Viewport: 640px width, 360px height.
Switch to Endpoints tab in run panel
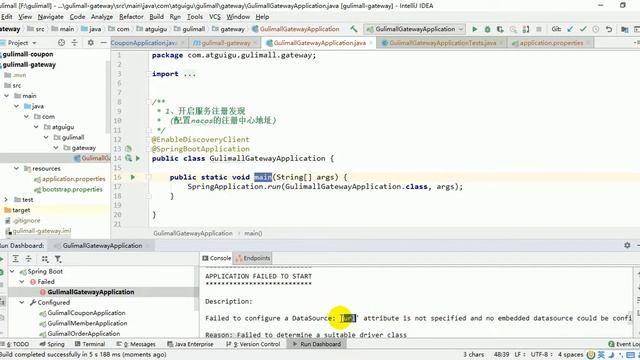pos(253,258)
